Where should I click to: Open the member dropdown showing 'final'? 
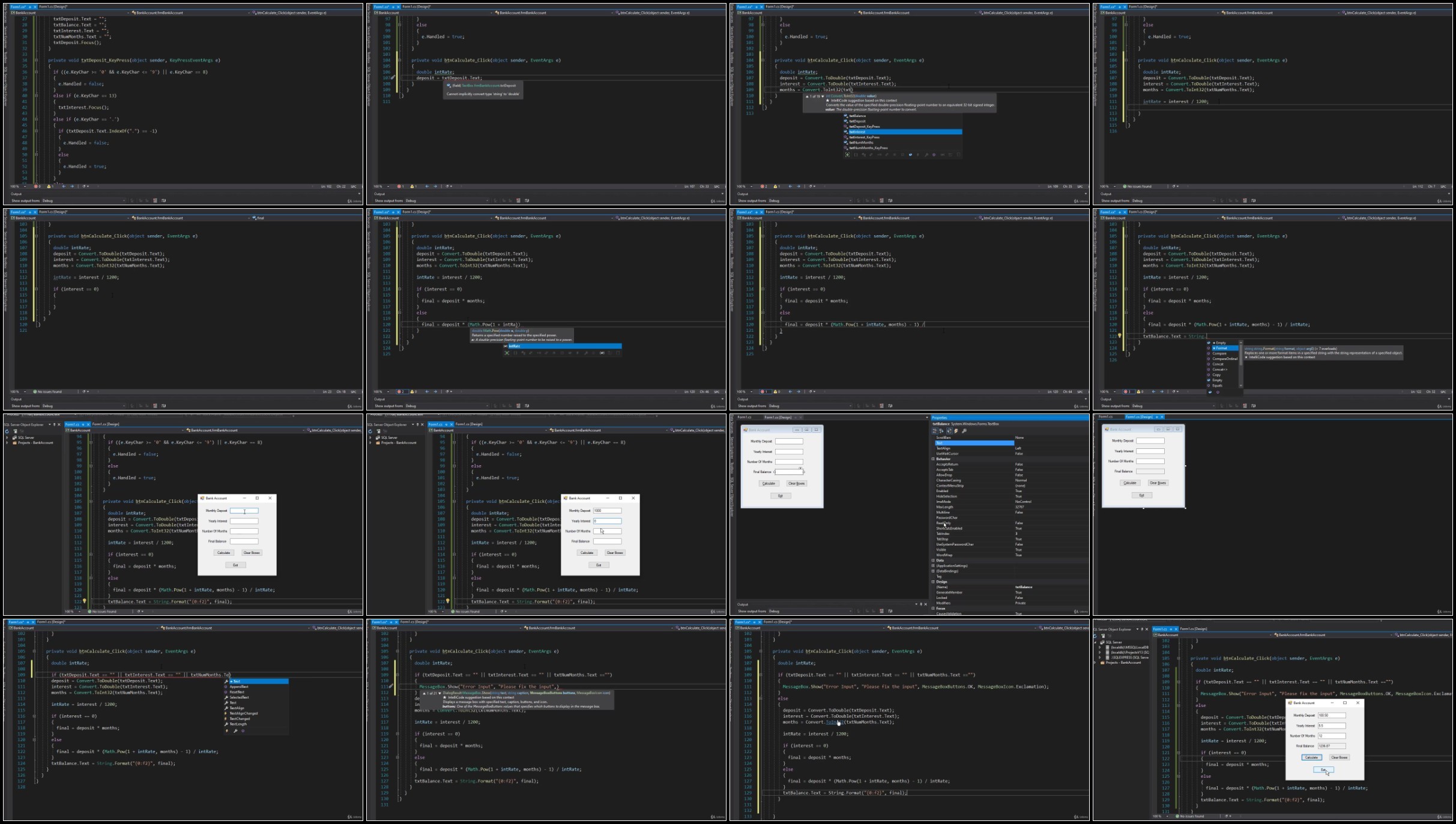coord(306,218)
